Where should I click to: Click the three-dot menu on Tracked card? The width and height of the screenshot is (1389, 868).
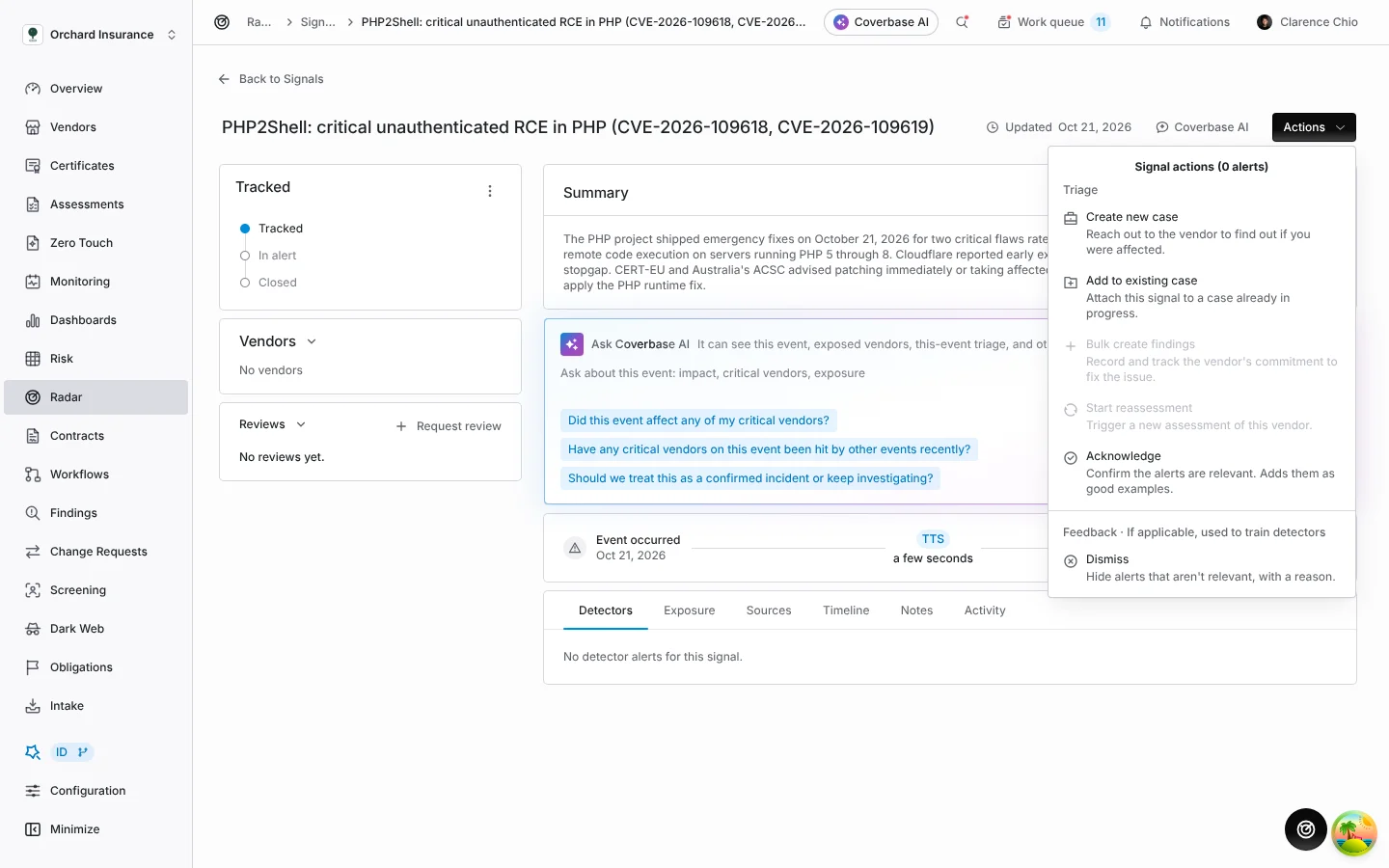point(490,191)
